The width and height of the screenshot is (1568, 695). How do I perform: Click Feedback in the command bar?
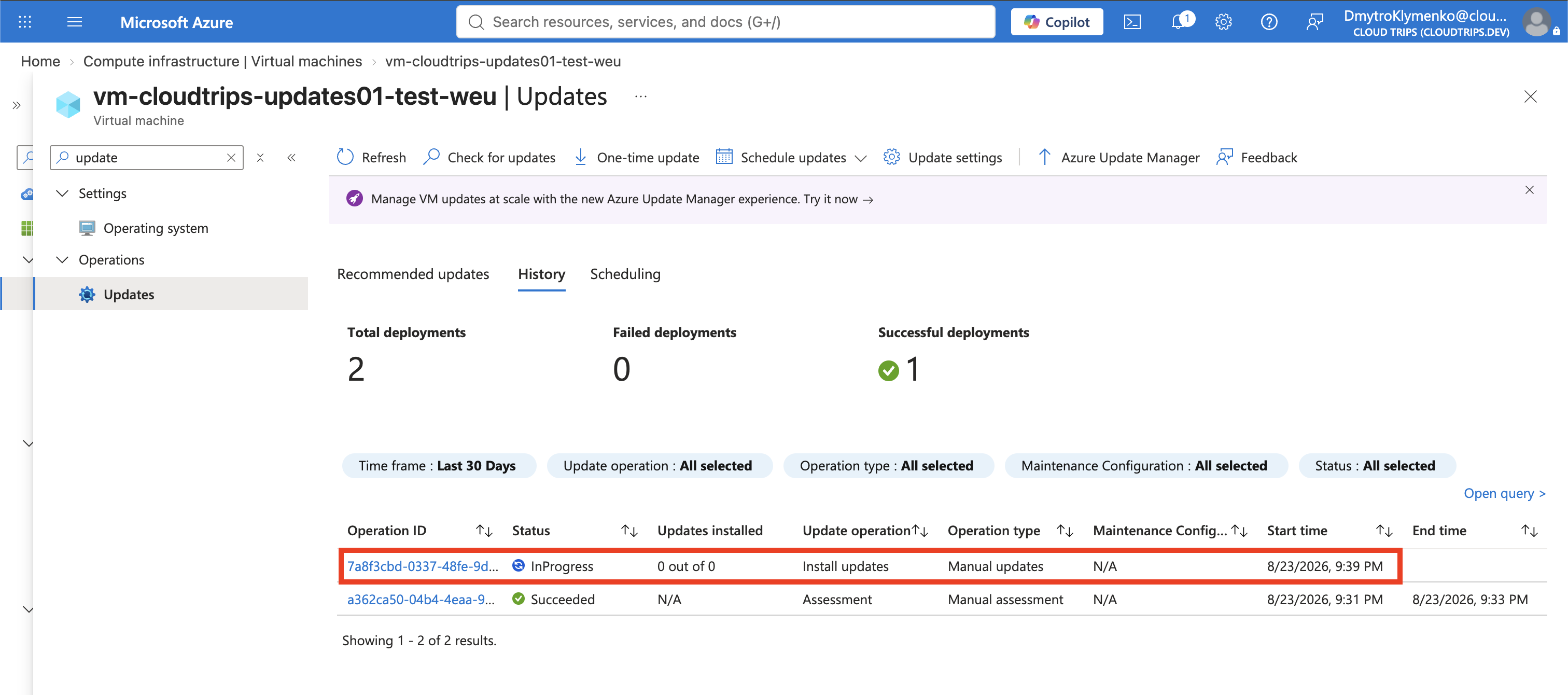coord(1257,157)
